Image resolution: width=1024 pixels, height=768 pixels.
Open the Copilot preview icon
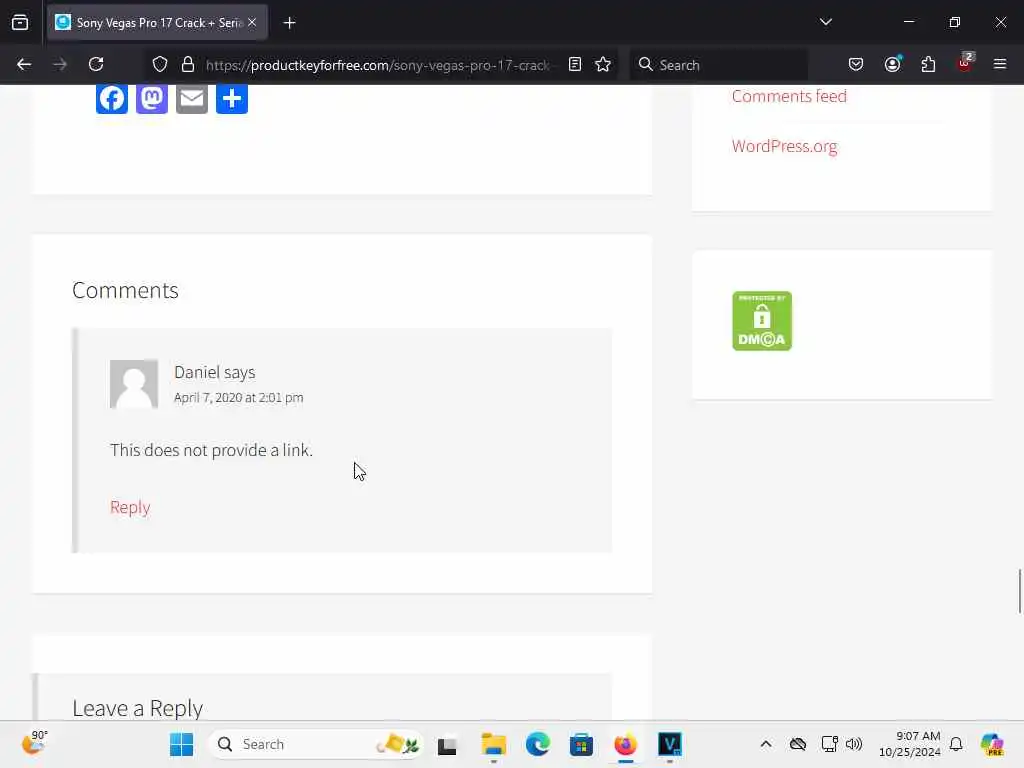click(x=992, y=744)
